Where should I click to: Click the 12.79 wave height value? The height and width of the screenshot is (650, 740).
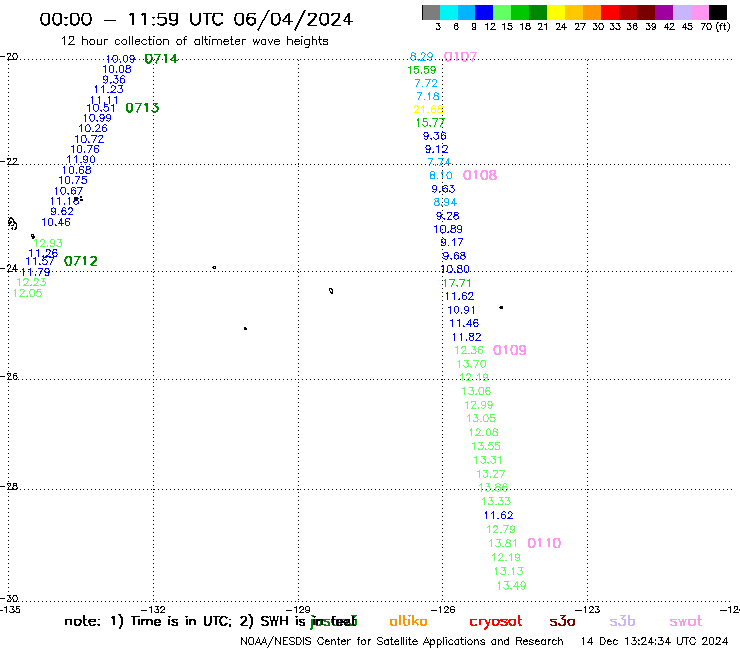tap(501, 529)
